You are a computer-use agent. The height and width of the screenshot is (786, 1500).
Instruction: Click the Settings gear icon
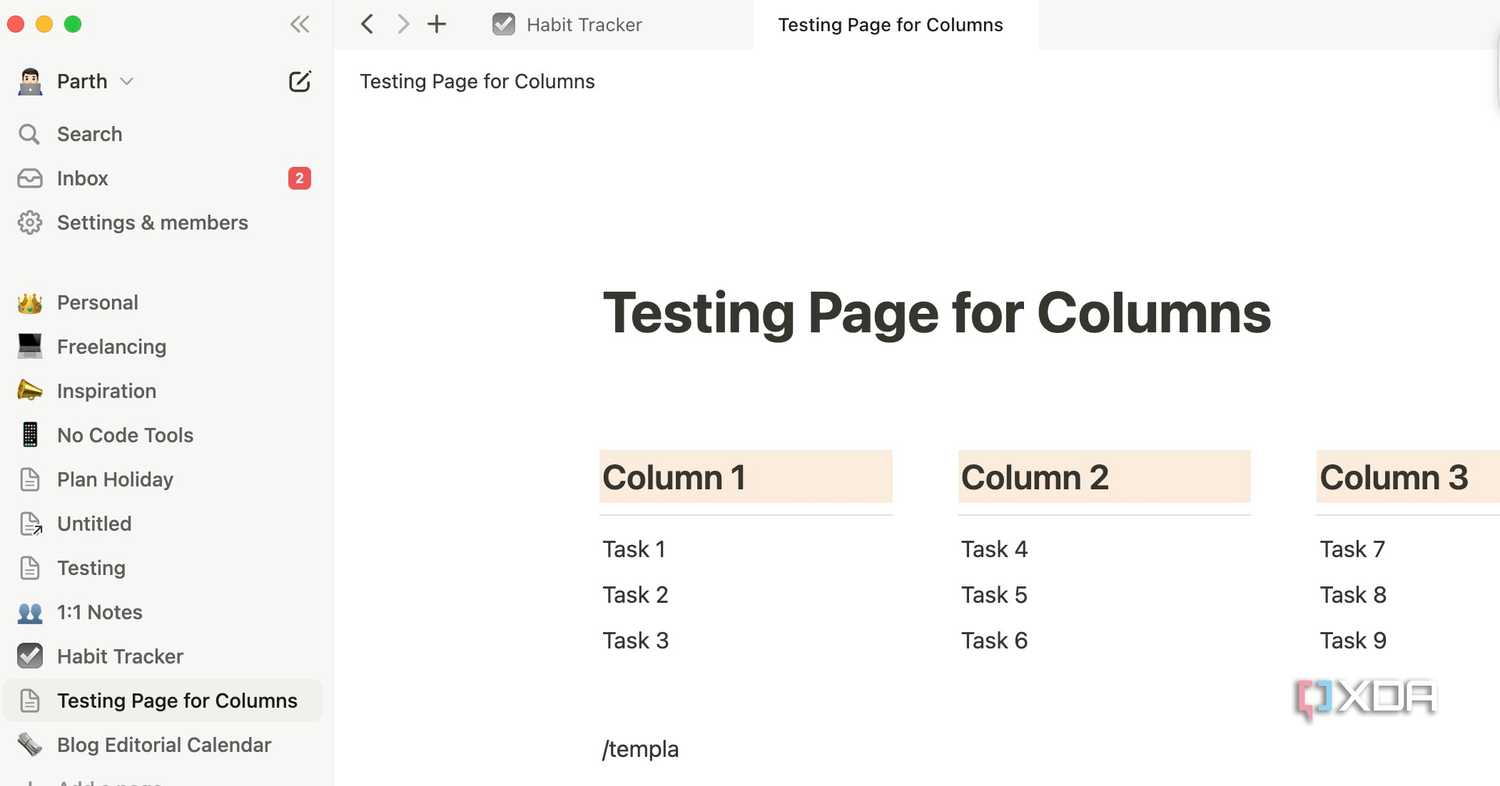coord(30,222)
